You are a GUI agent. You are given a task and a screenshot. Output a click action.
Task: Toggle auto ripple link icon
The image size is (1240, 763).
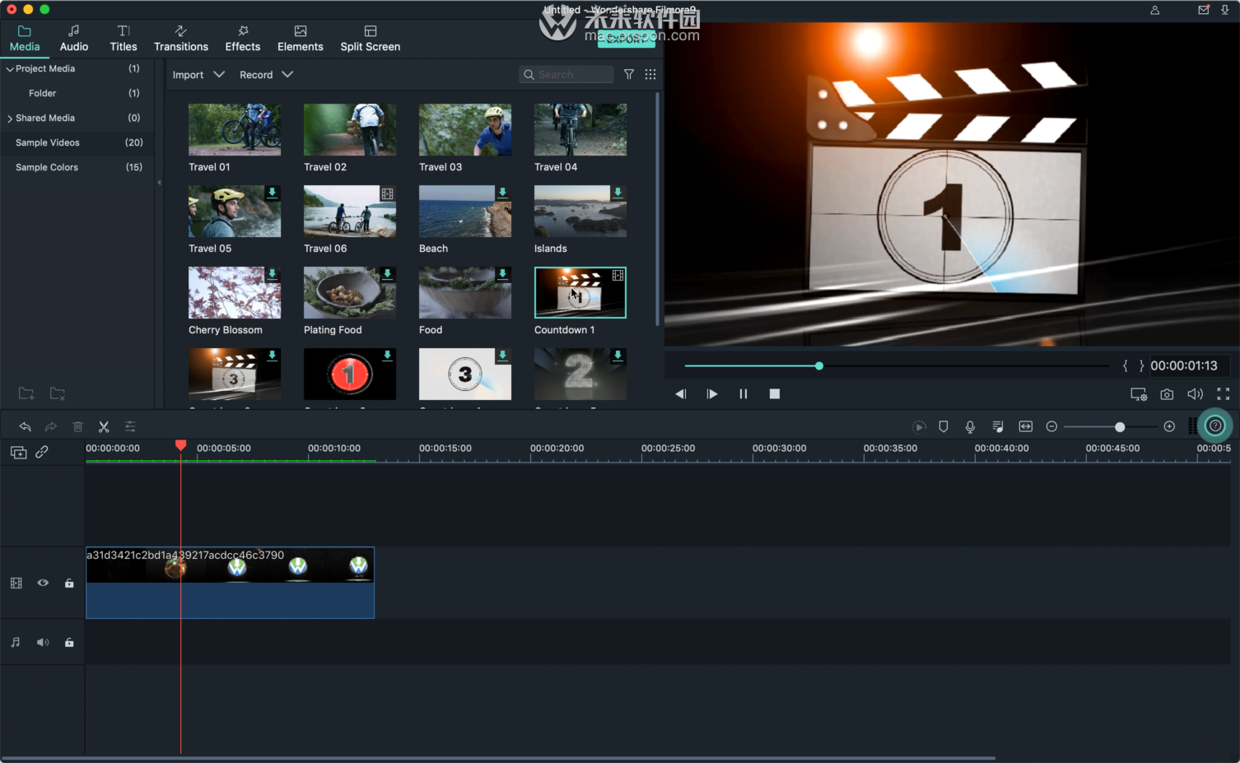pos(42,452)
